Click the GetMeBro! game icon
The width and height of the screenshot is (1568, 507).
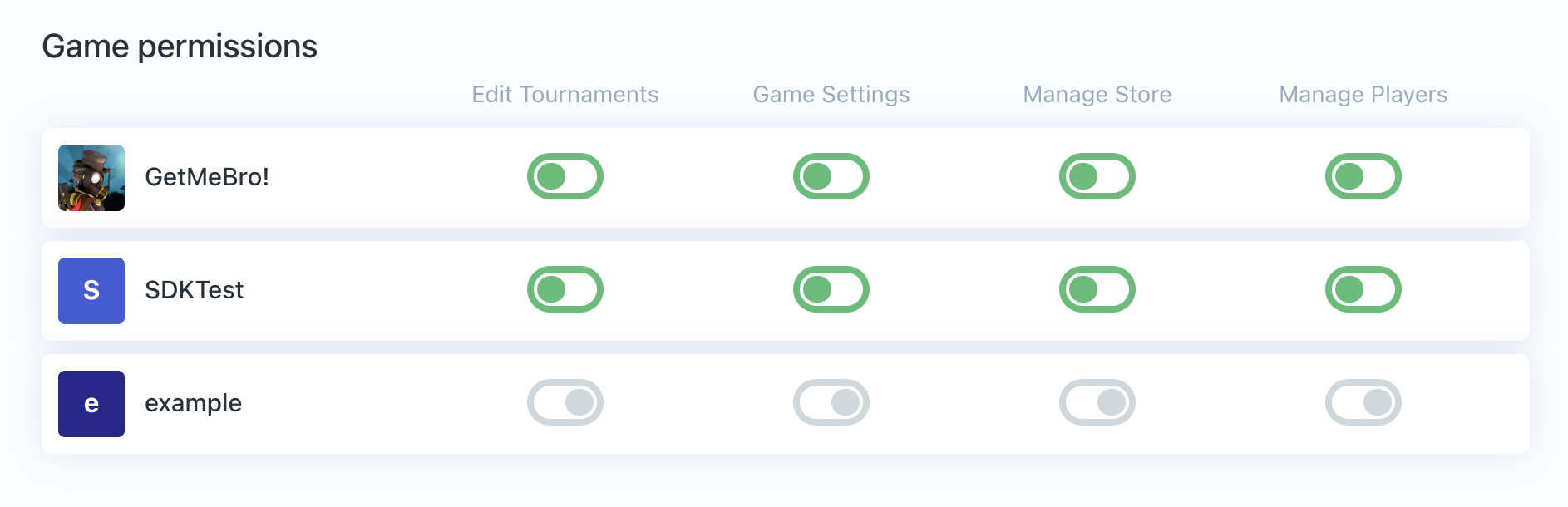coord(91,177)
